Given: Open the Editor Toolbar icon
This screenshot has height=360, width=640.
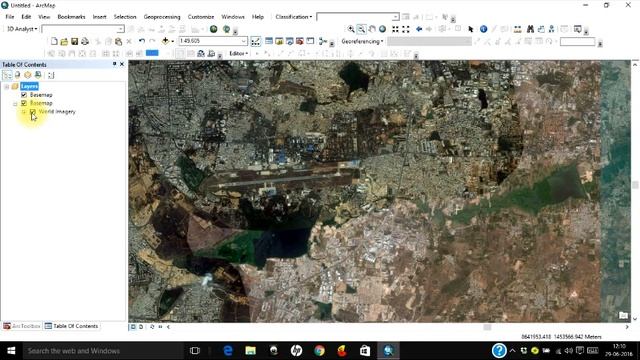Looking at the screenshot, I should click(x=256, y=41).
